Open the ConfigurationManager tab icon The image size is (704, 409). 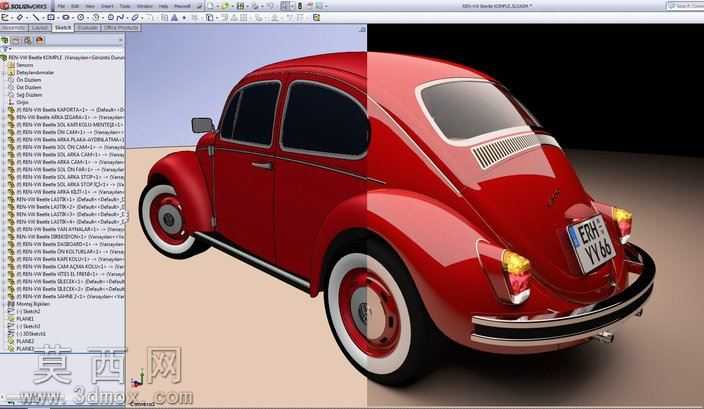[28, 40]
